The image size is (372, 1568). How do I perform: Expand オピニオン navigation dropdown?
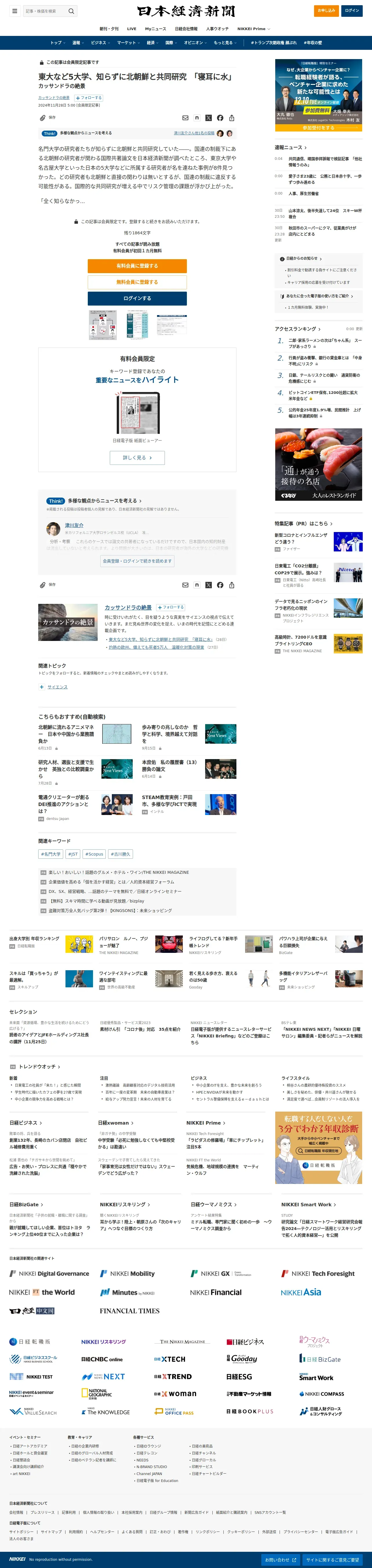[x=196, y=43]
